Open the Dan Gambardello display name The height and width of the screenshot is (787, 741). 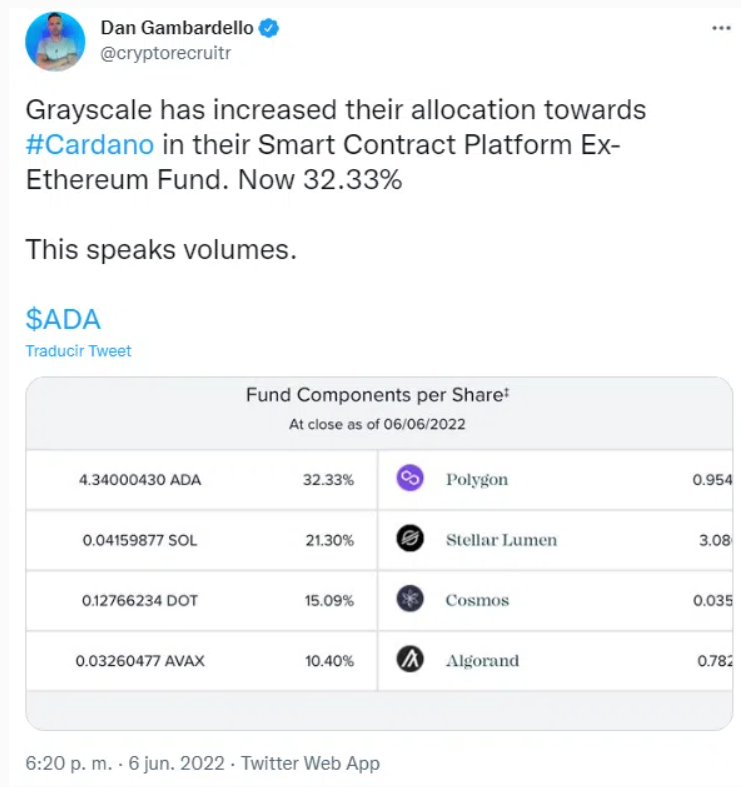tap(177, 29)
